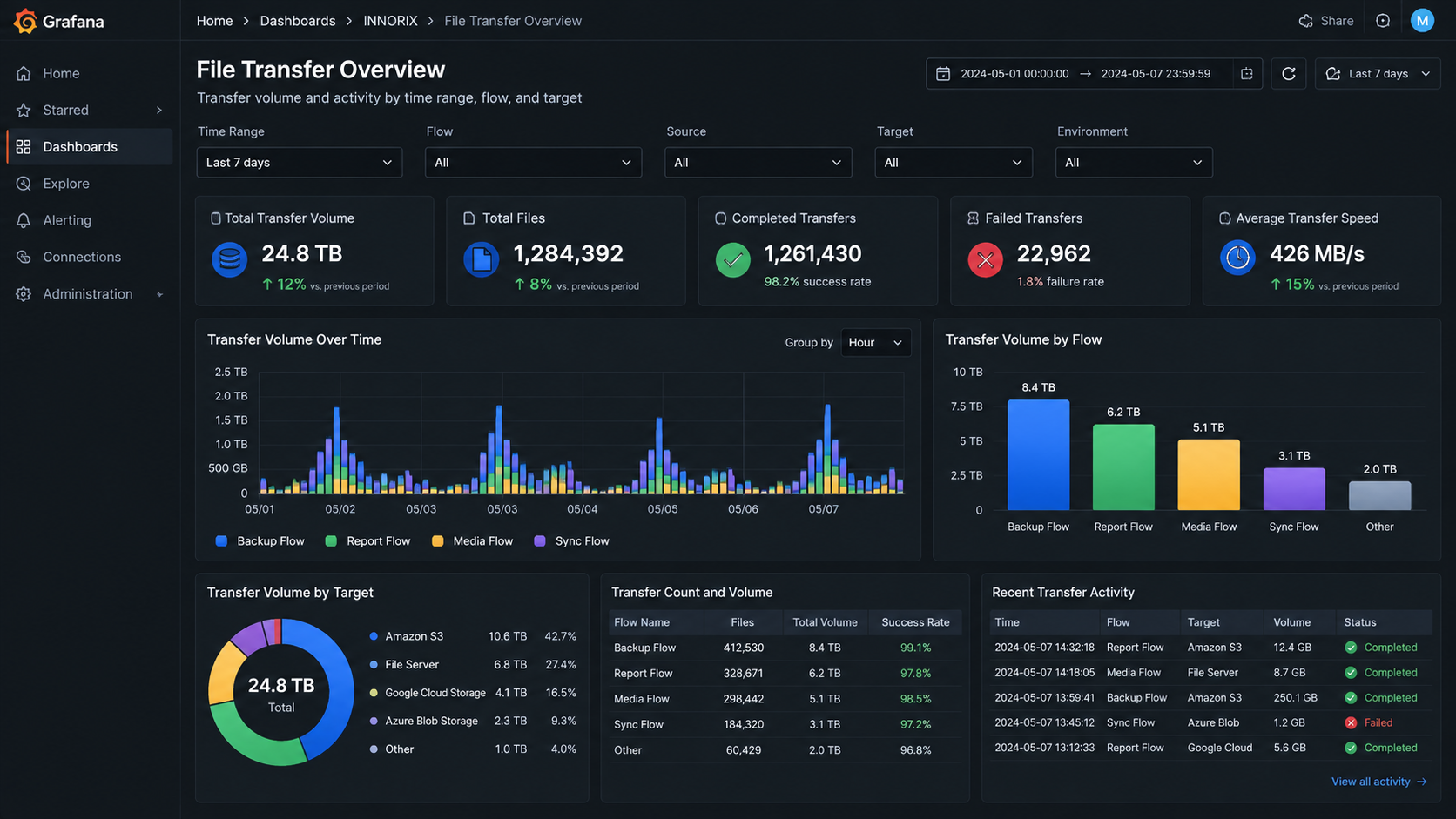Open the Flow filter dropdown
Image resolution: width=1456 pixels, height=819 pixels.
[533, 163]
